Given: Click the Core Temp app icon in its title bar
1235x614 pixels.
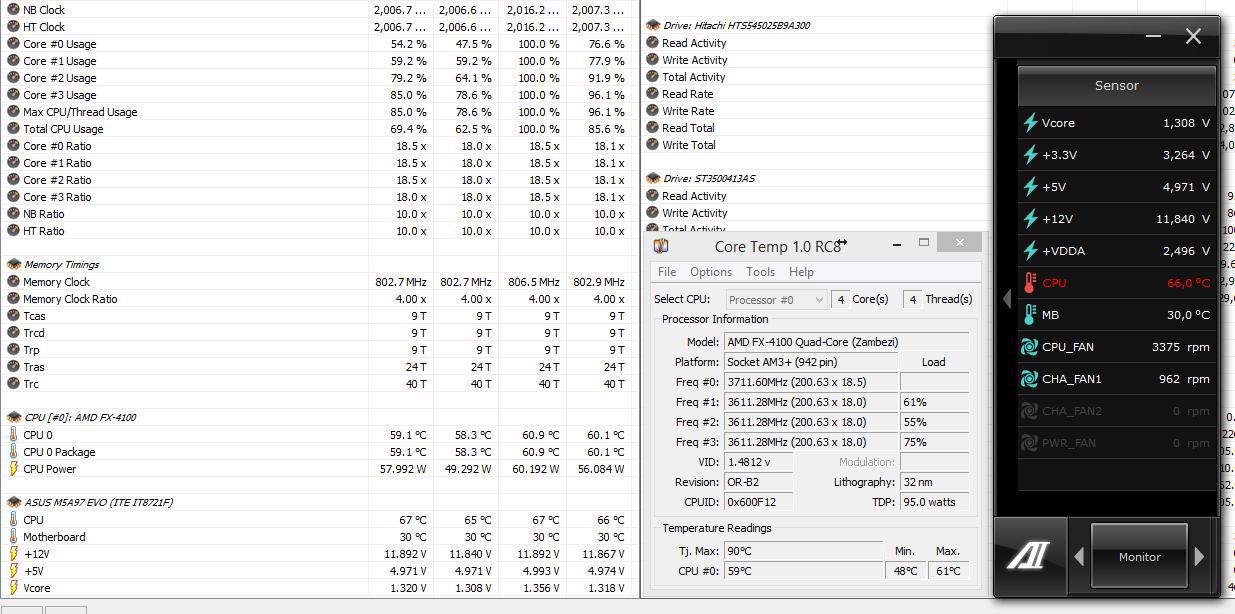Looking at the screenshot, I should pyautogui.click(x=660, y=245).
